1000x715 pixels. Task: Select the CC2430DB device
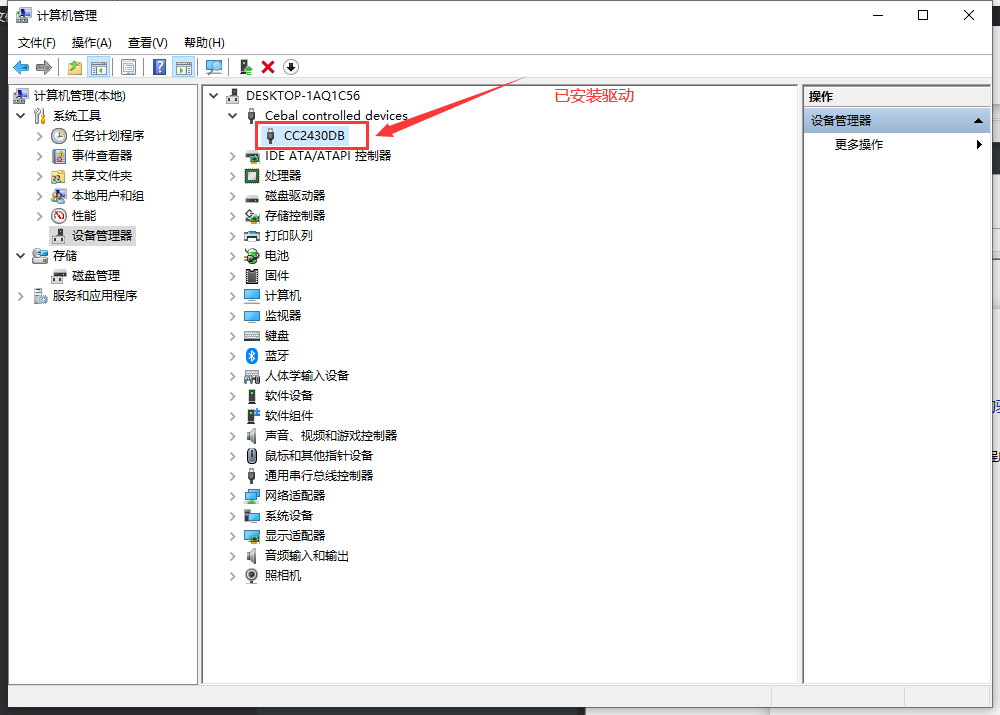coord(314,135)
